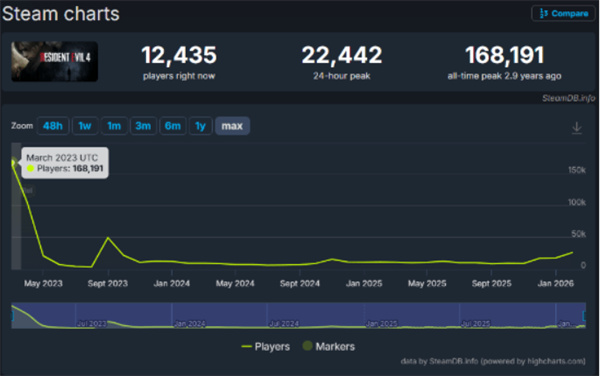The image size is (600, 376).
Task: Select the 3m zoom option
Action: 143,126
